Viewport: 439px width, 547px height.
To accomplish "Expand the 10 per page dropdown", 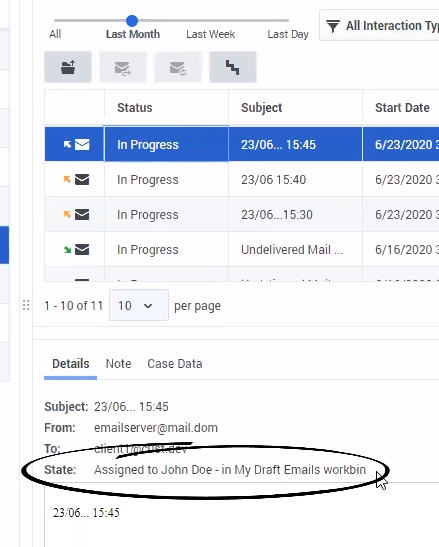I will click(139, 305).
